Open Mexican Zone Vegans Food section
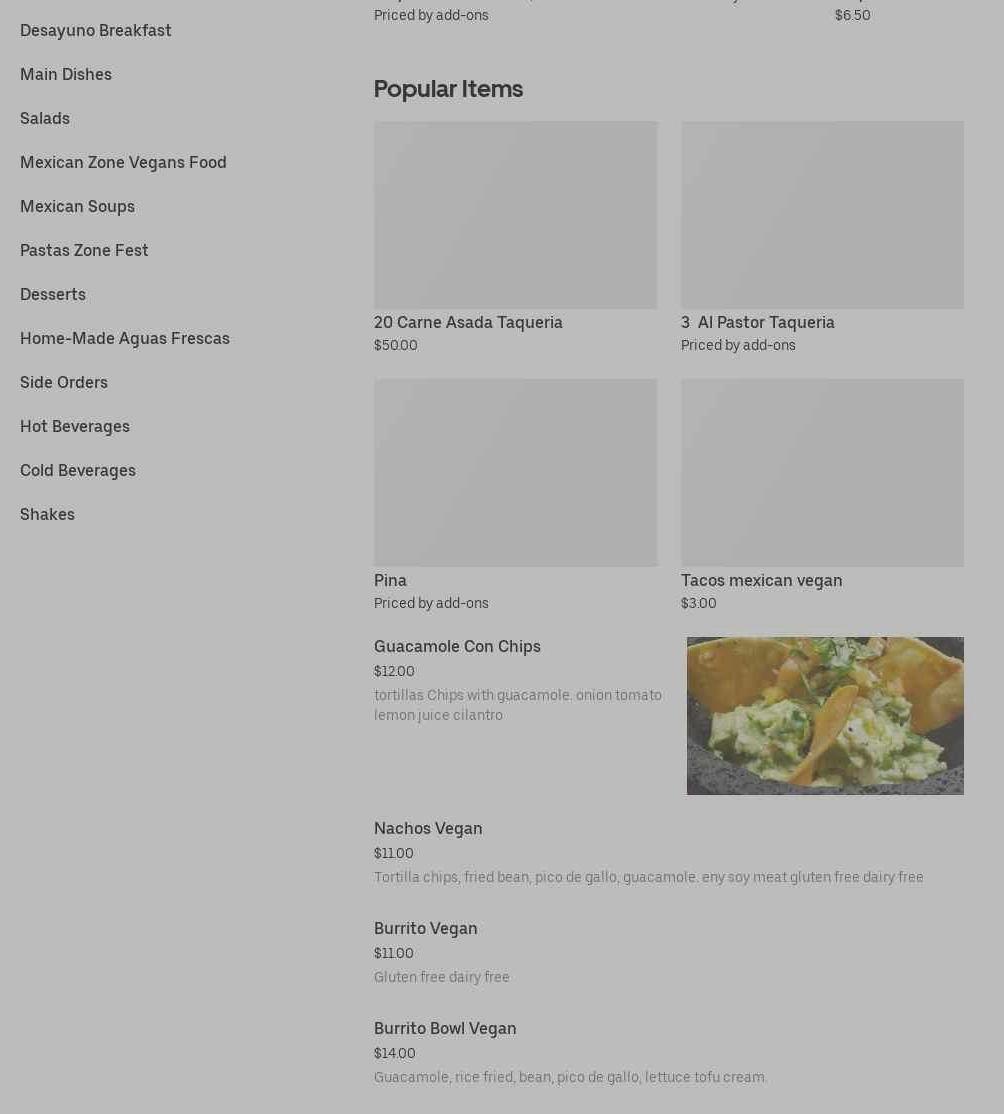Screen dimensions: 1004x1114 point(123,163)
